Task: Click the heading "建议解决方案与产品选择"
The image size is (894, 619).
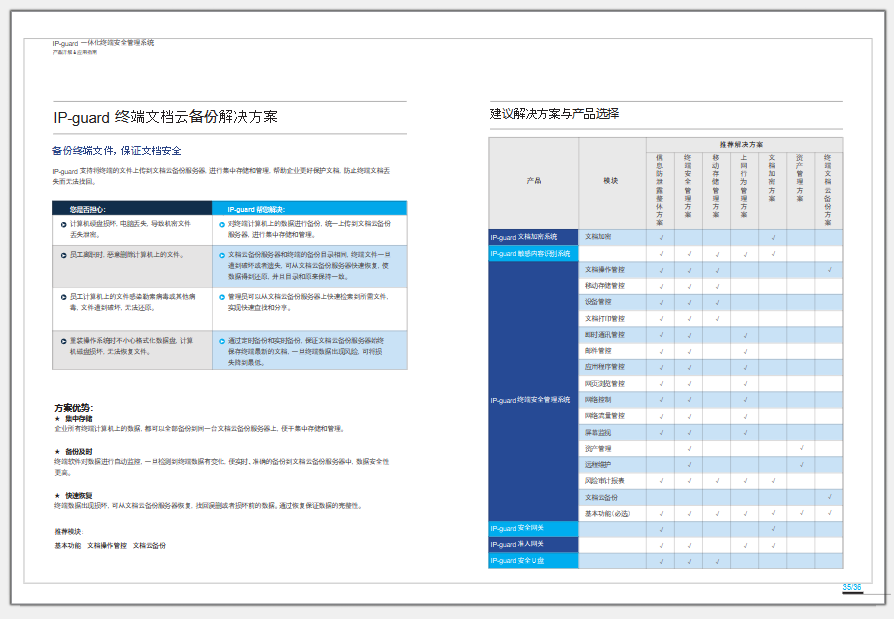Action: click(x=554, y=113)
